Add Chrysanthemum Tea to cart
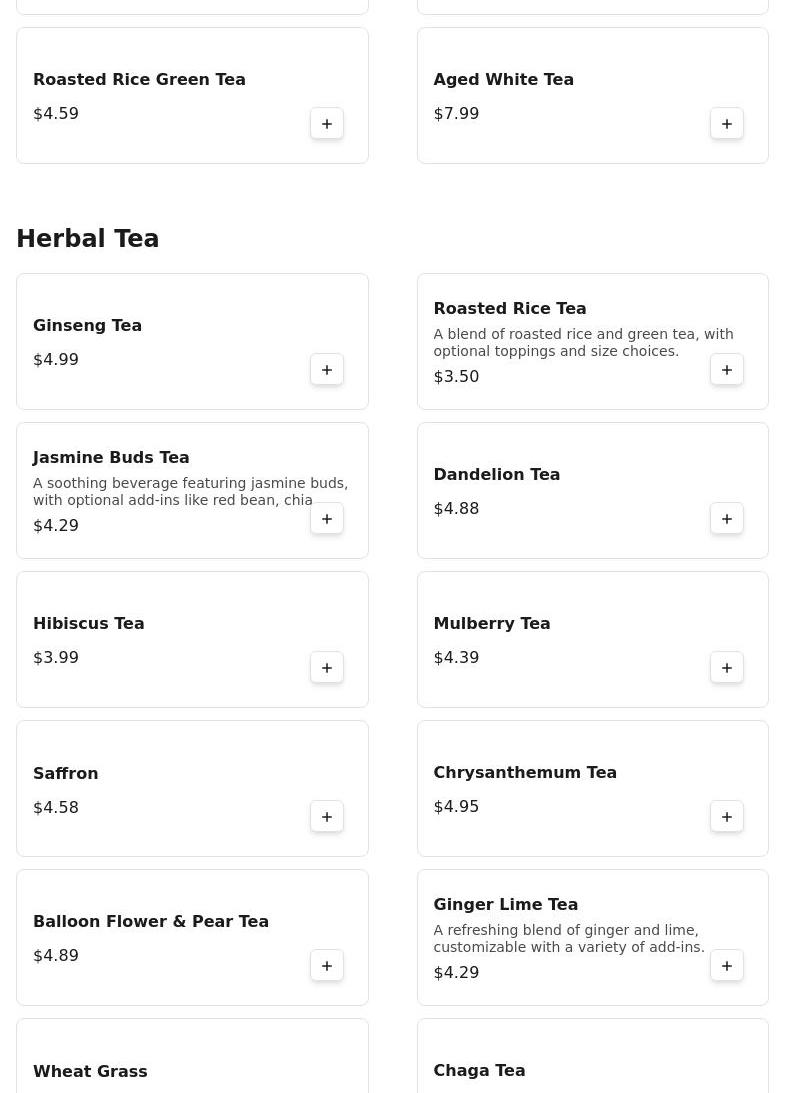Viewport: 785px width, 1093px height. click(x=727, y=817)
